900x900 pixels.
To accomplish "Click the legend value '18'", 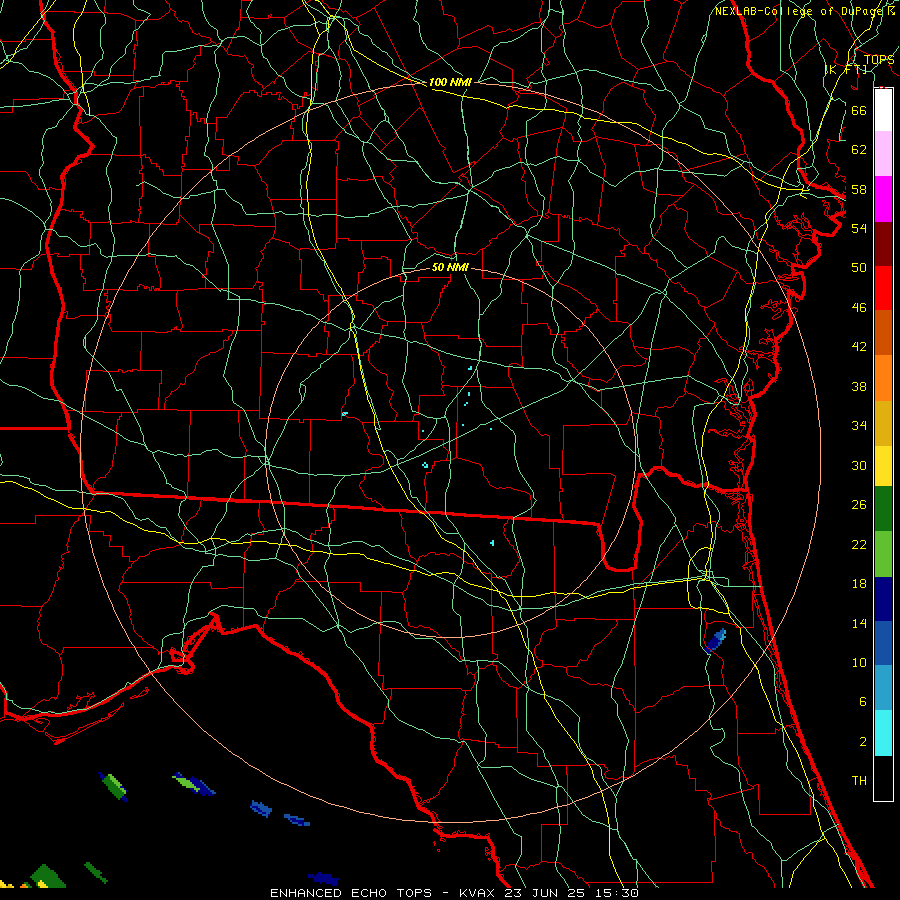I will (x=859, y=584).
